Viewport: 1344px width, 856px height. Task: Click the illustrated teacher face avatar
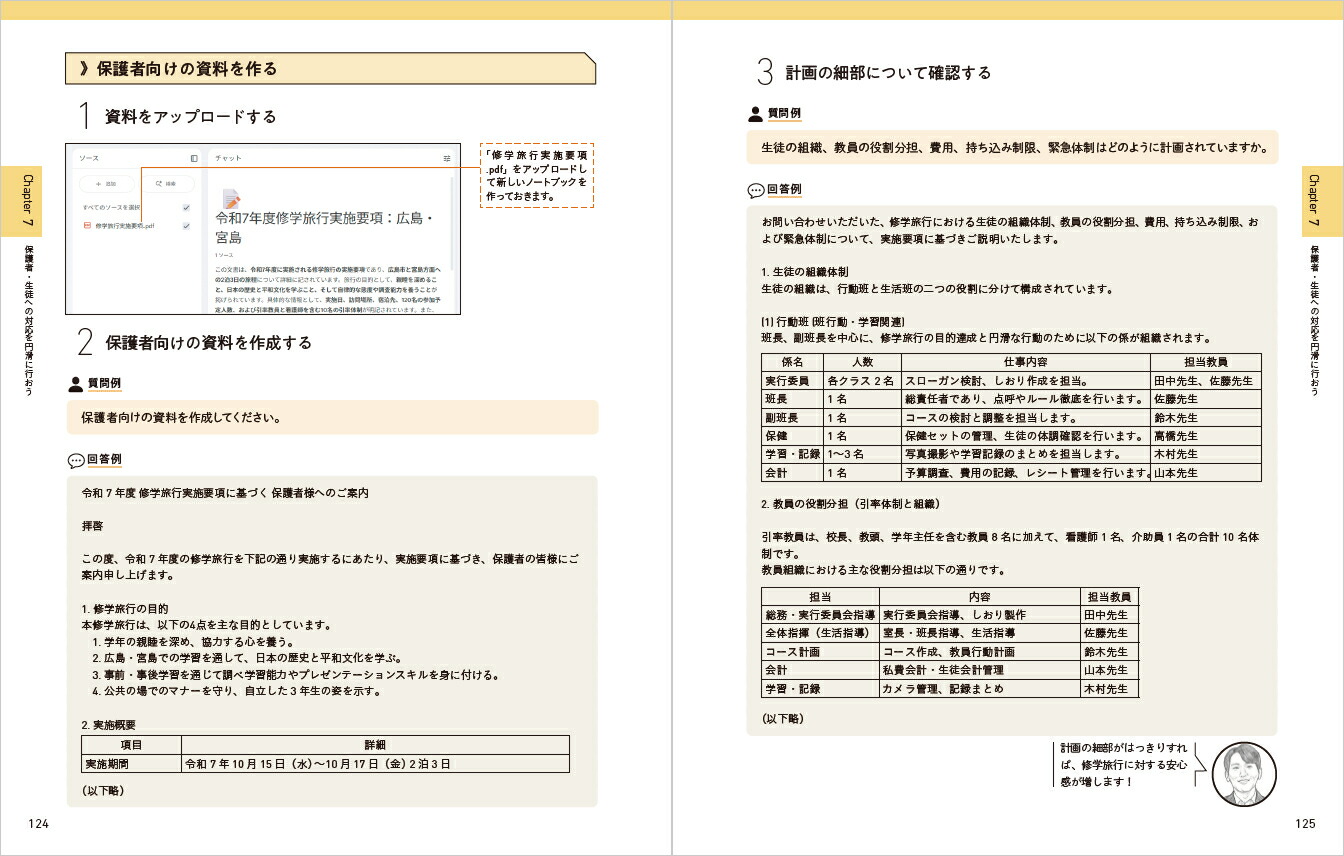1243,774
